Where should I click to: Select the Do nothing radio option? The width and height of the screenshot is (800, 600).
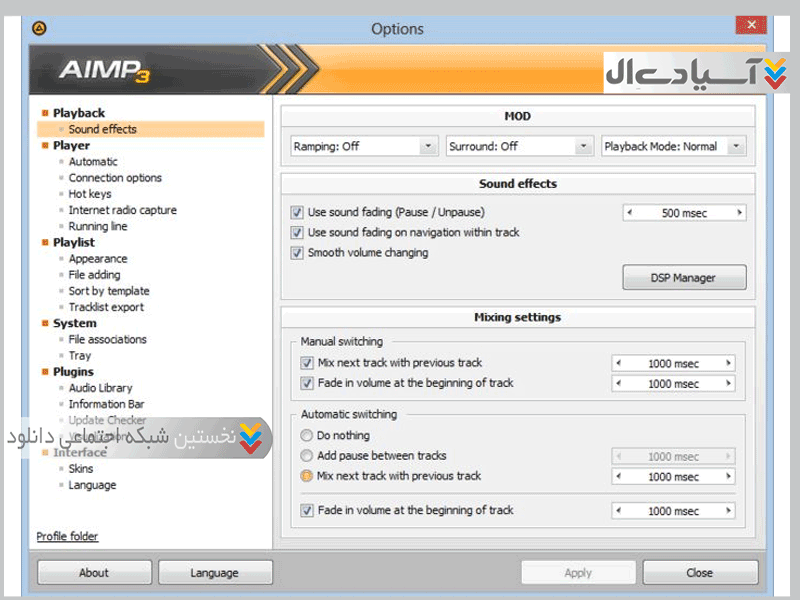307,436
